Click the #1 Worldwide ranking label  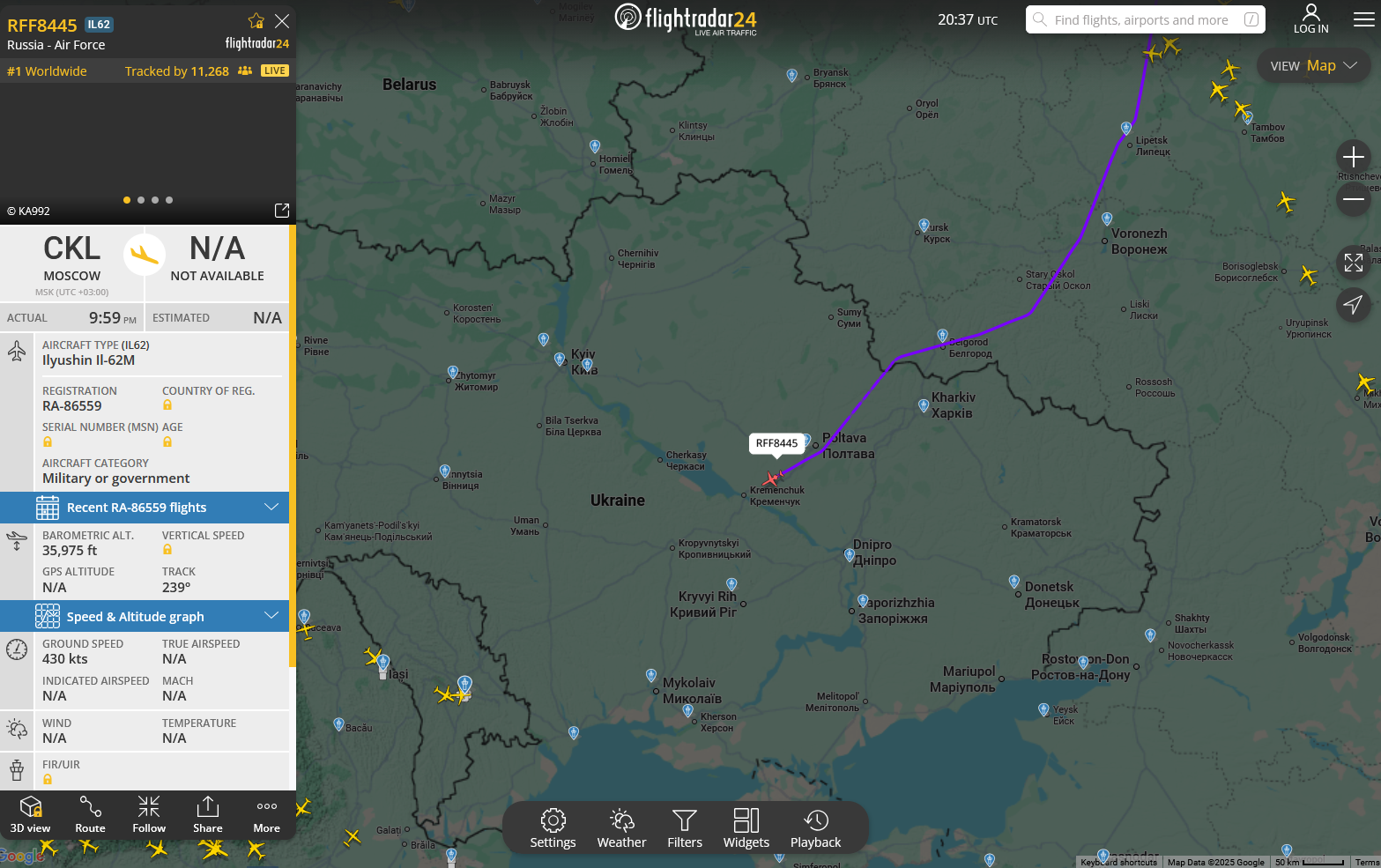(47, 71)
